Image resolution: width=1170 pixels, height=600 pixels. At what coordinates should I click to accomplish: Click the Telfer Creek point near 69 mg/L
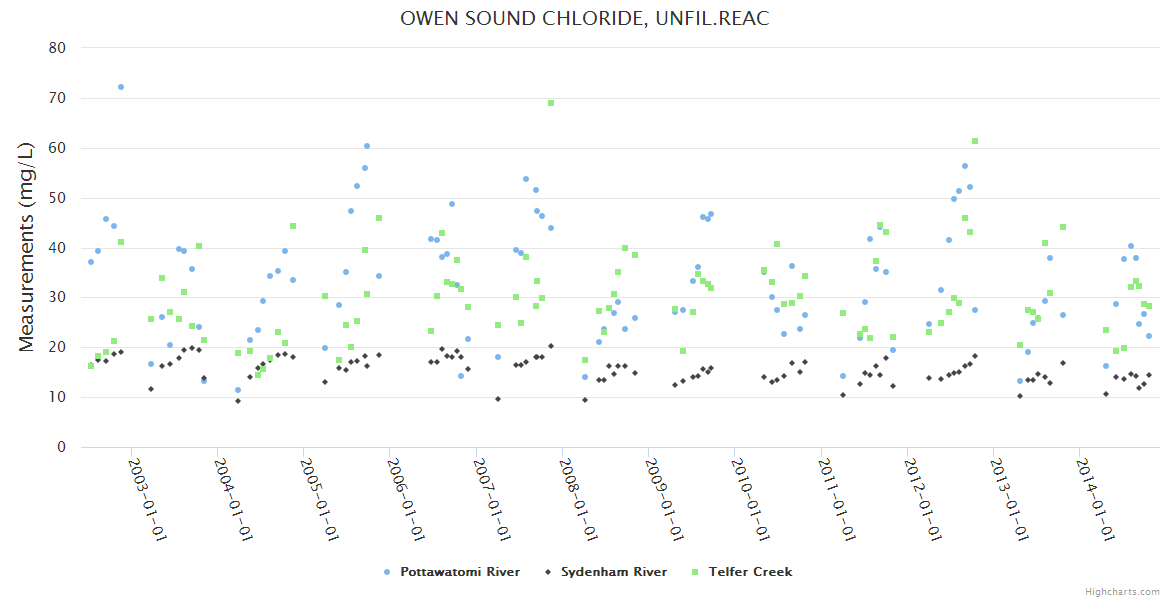(551, 103)
